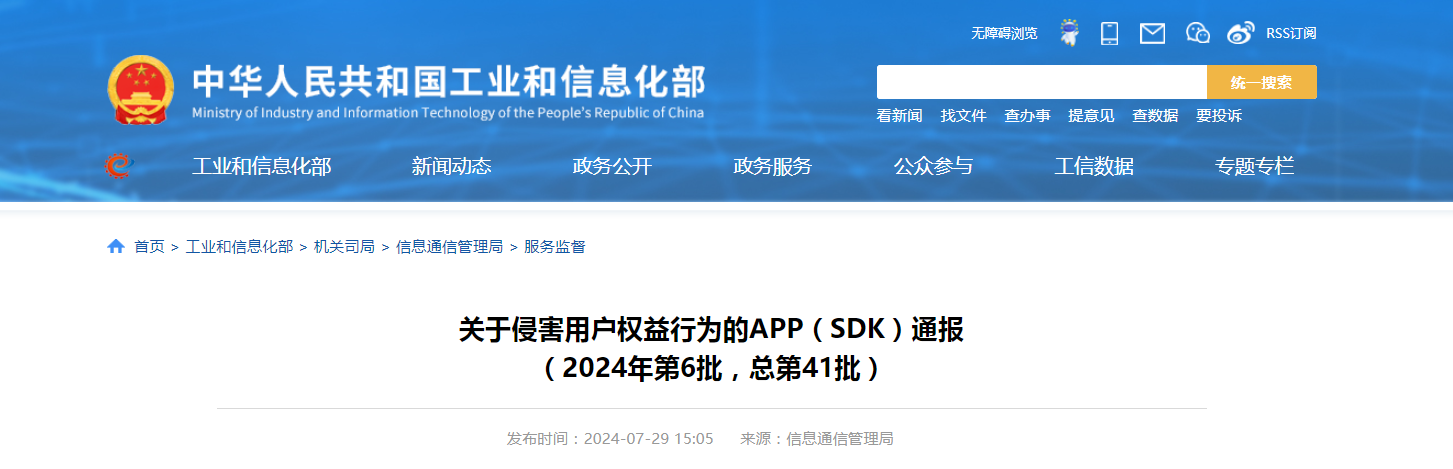The width and height of the screenshot is (1453, 469).
Task: Open the Weibo icon
Action: [x=1241, y=33]
